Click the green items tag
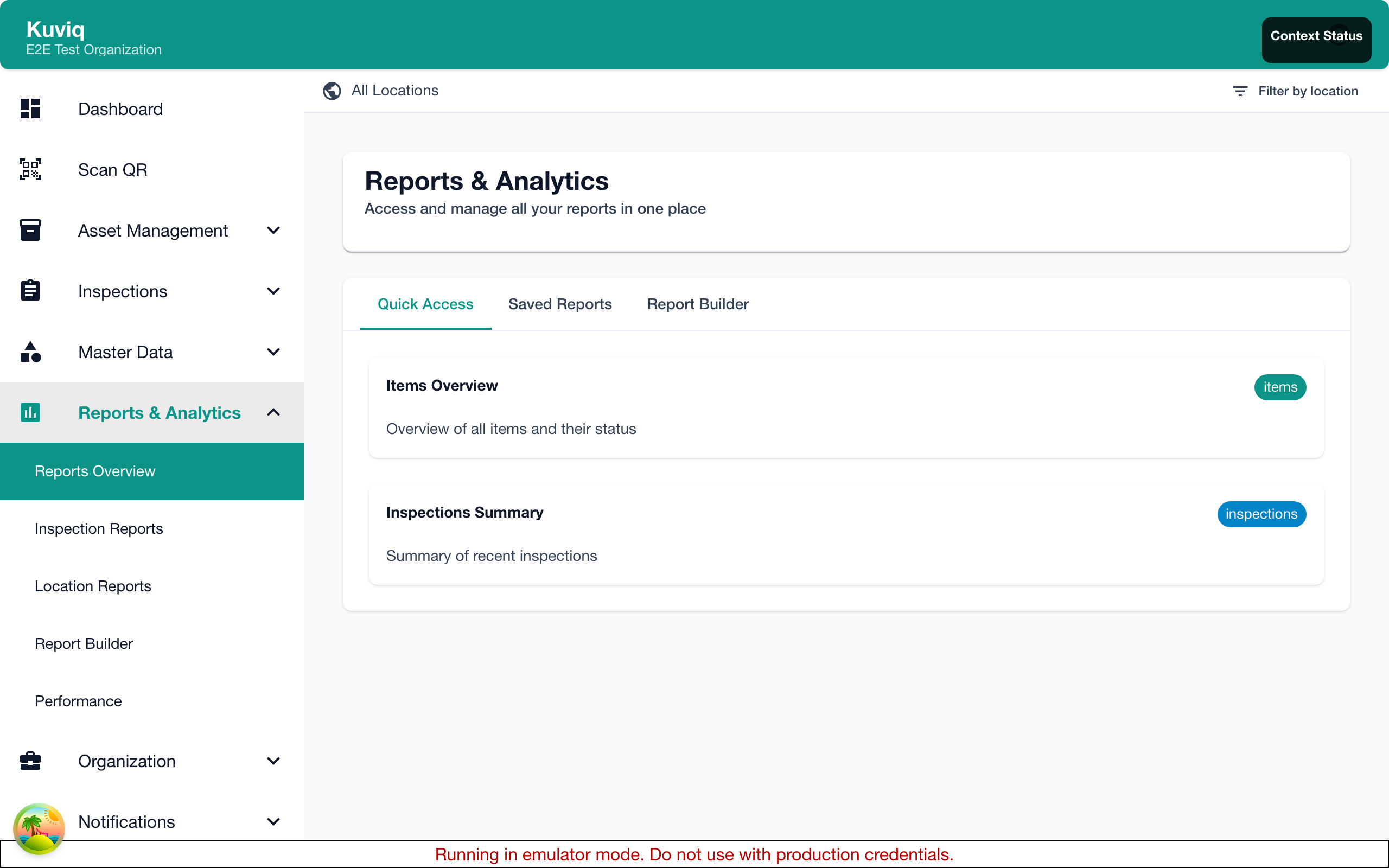The width and height of the screenshot is (1389, 868). tap(1280, 387)
